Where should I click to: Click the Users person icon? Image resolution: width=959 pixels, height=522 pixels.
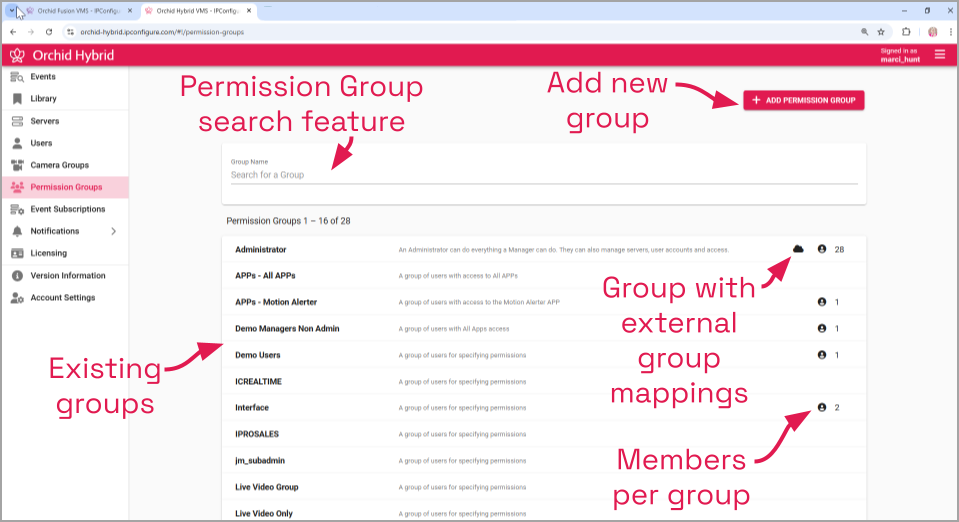pyautogui.click(x=17, y=143)
